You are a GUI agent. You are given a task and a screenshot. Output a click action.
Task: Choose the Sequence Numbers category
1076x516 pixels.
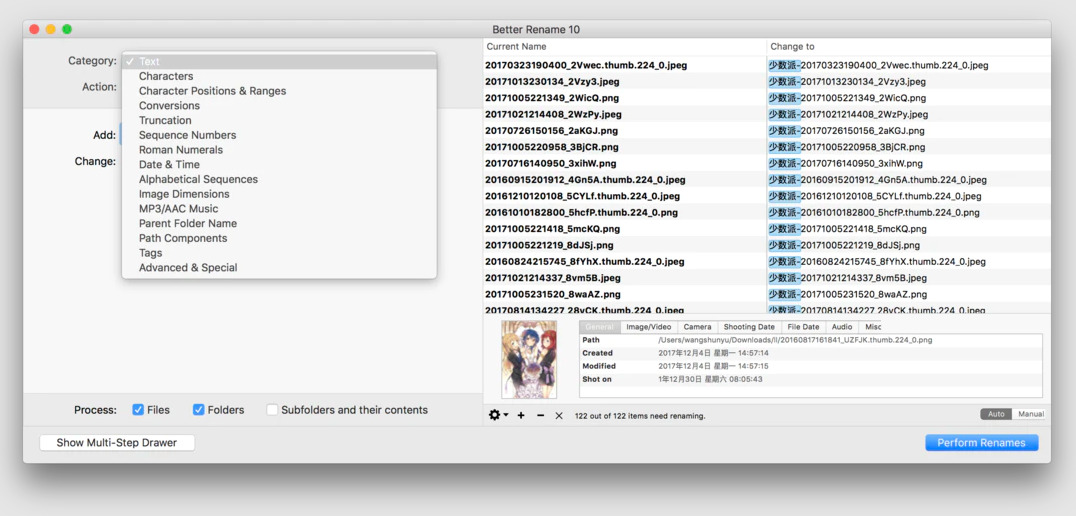coord(279,135)
